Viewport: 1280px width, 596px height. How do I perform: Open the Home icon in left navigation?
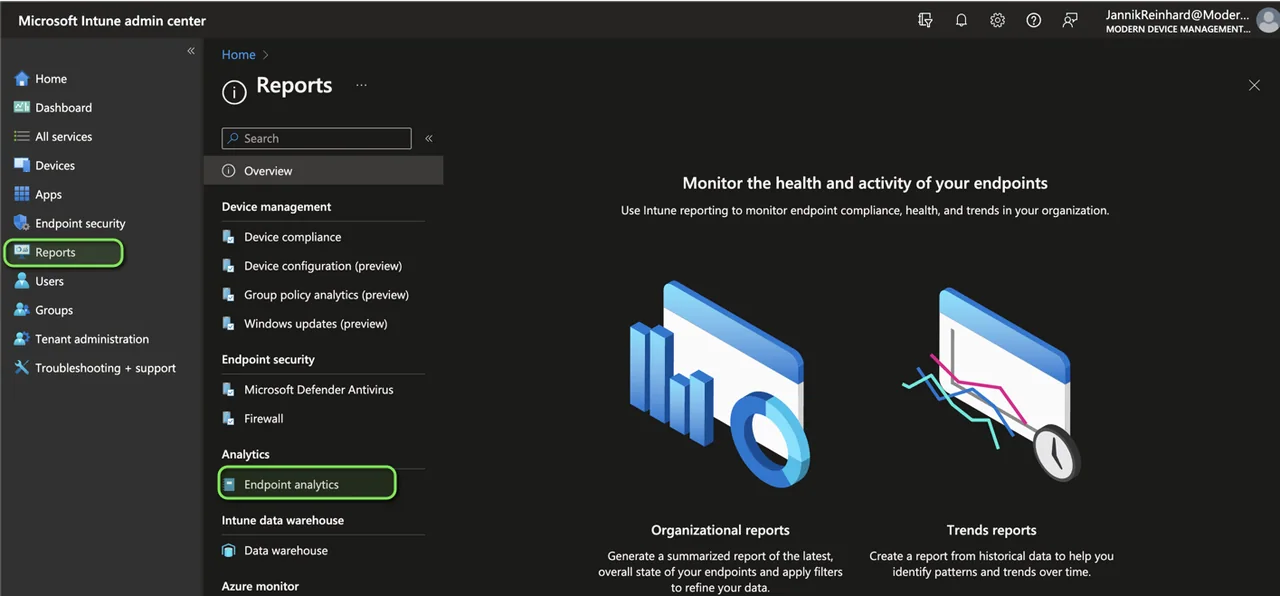(21, 79)
